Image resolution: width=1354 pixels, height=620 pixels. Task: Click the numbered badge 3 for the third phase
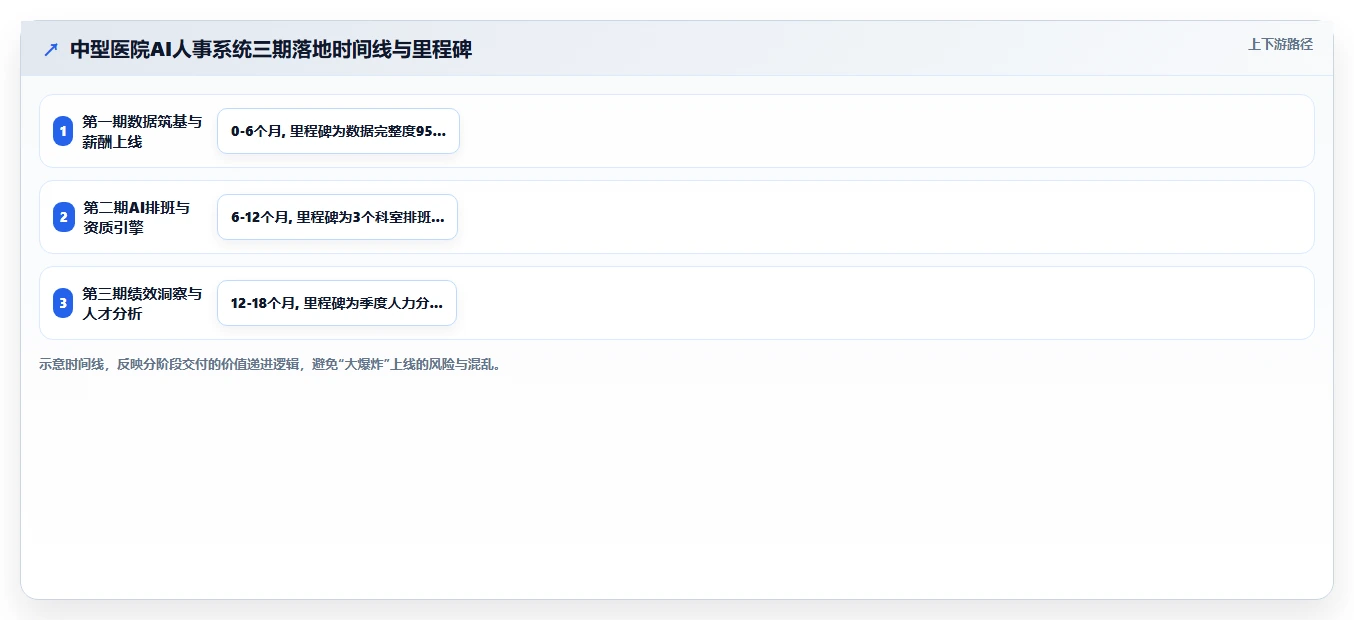pos(63,303)
